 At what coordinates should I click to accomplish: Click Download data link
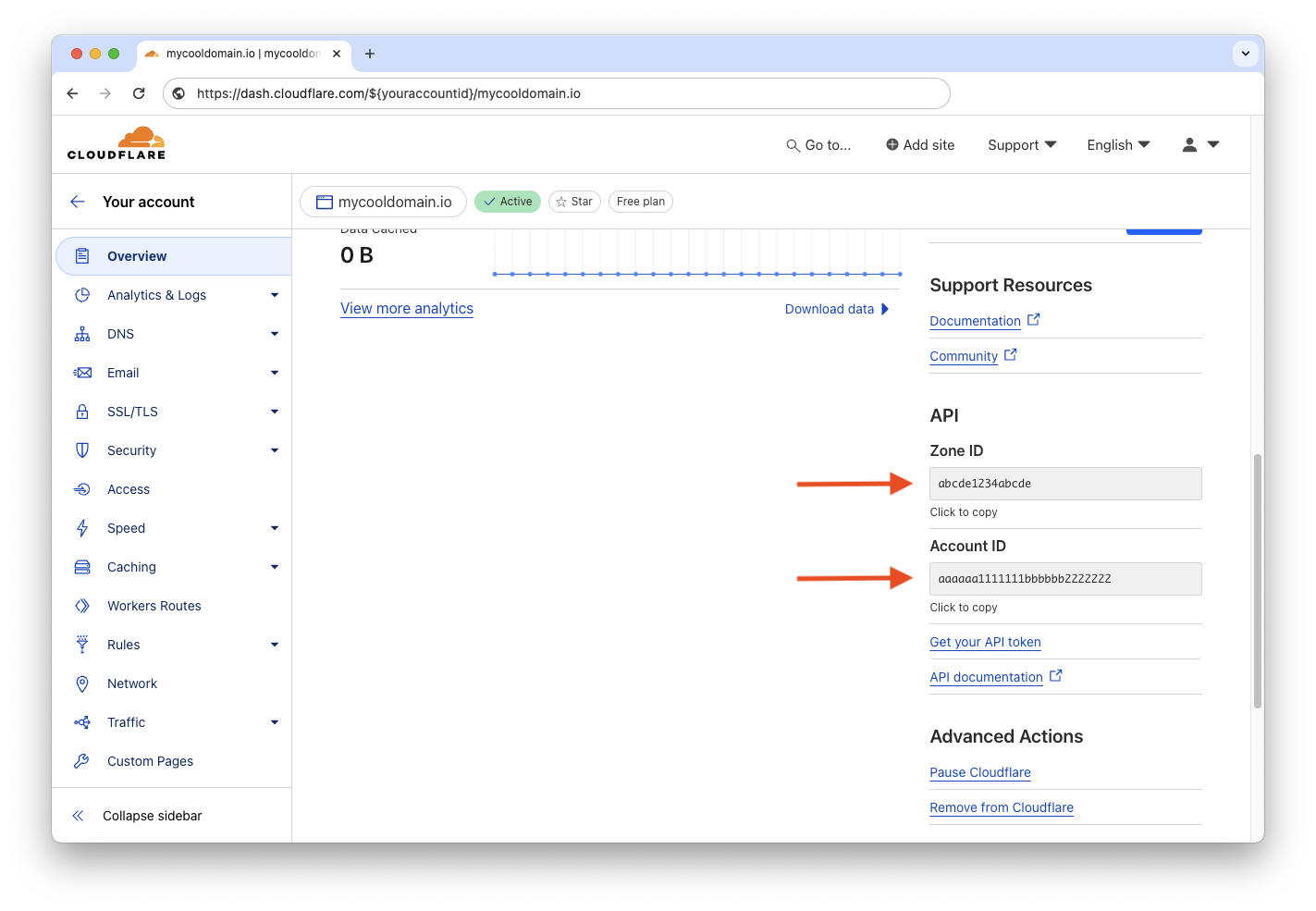point(837,309)
